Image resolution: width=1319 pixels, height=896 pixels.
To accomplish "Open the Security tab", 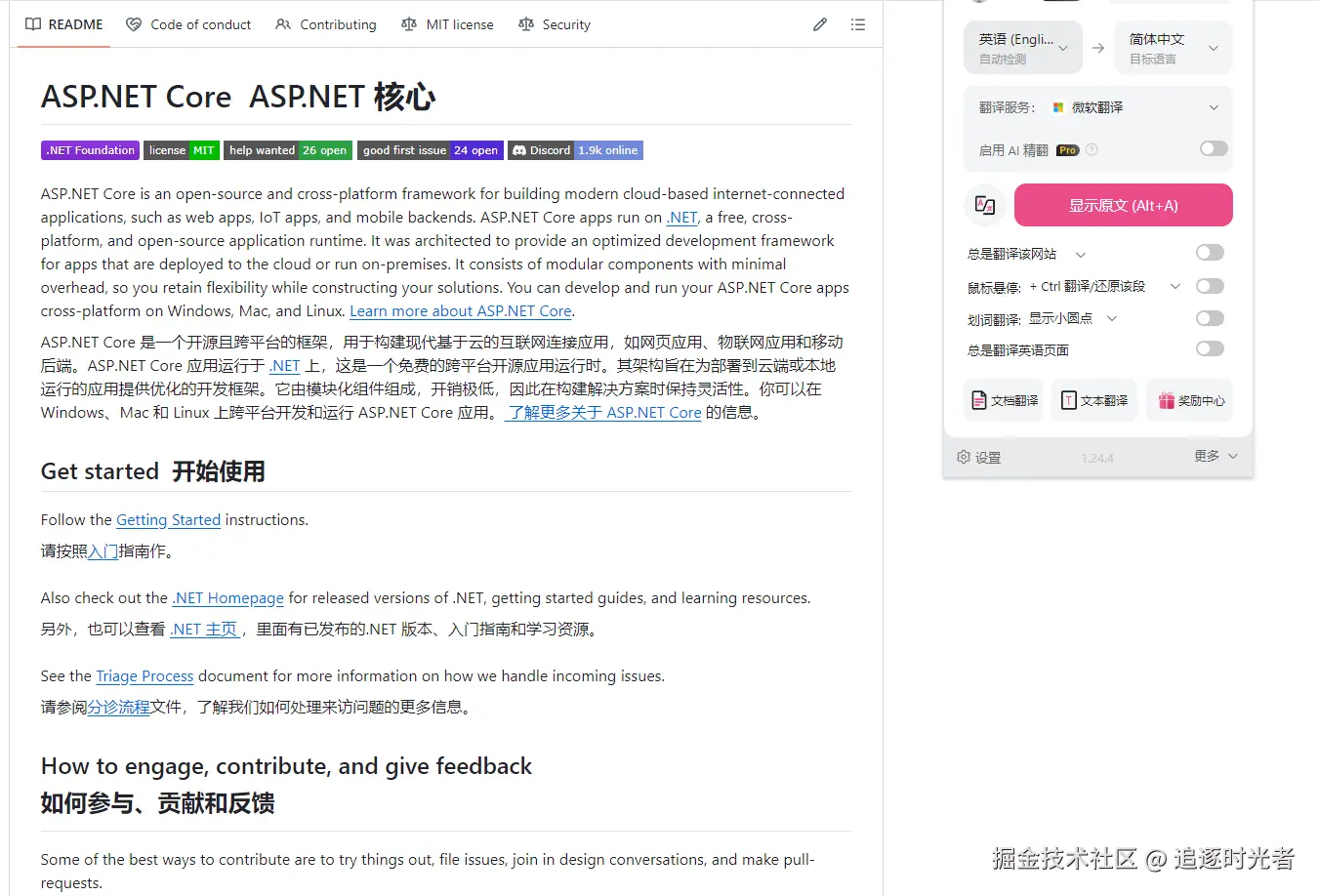I will [555, 24].
